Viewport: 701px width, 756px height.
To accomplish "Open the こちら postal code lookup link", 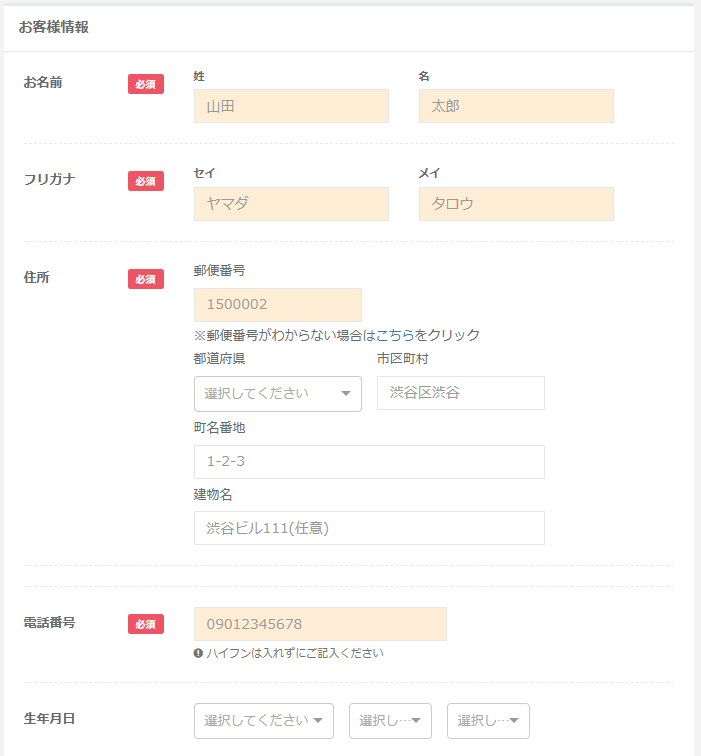I will 395,335.
